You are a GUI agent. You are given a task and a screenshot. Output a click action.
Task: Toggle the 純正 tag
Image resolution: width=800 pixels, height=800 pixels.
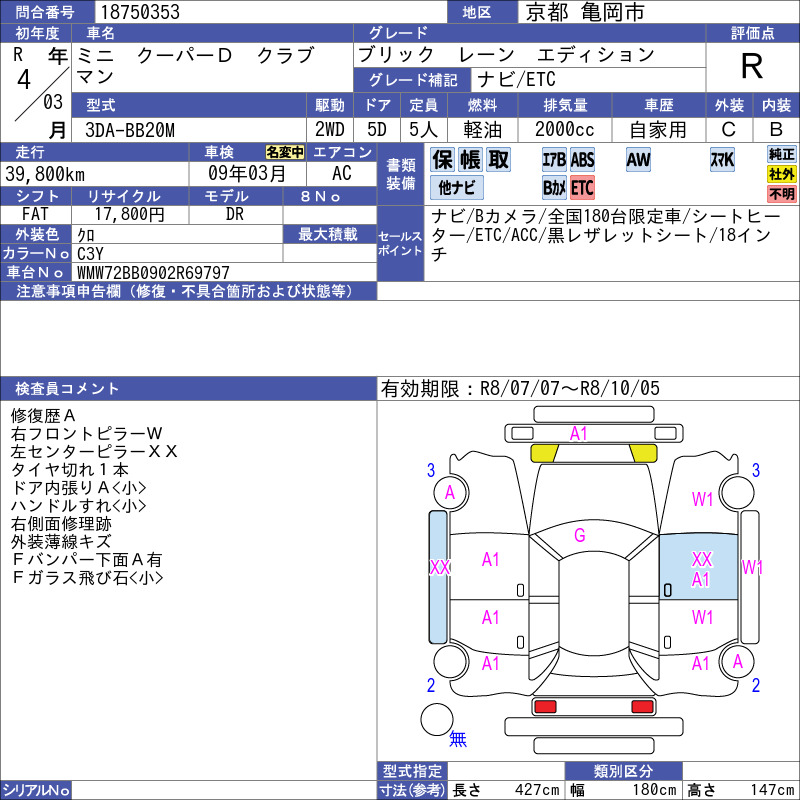pyautogui.click(x=782, y=154)
